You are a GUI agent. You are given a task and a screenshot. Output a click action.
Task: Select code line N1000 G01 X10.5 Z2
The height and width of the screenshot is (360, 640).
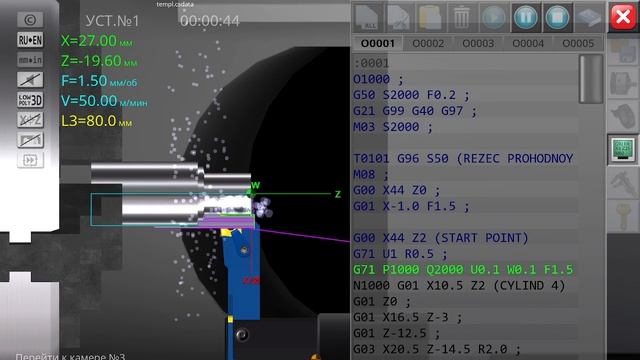[x=459, y=286]
